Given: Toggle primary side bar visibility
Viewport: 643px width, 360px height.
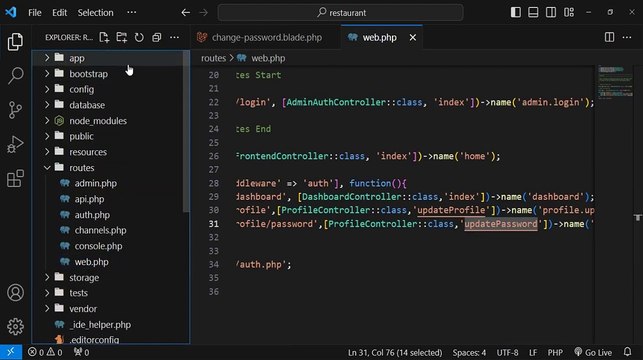Looking at the screenshot, I should 515,12.
